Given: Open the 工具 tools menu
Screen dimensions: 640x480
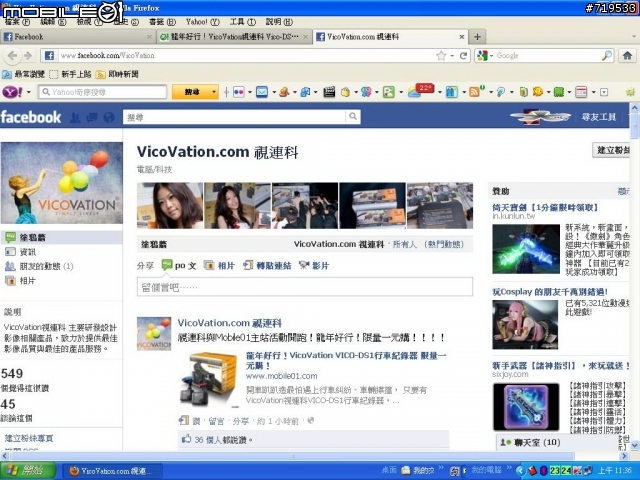Looking at the screenshot, I should [x=242, y=22].
